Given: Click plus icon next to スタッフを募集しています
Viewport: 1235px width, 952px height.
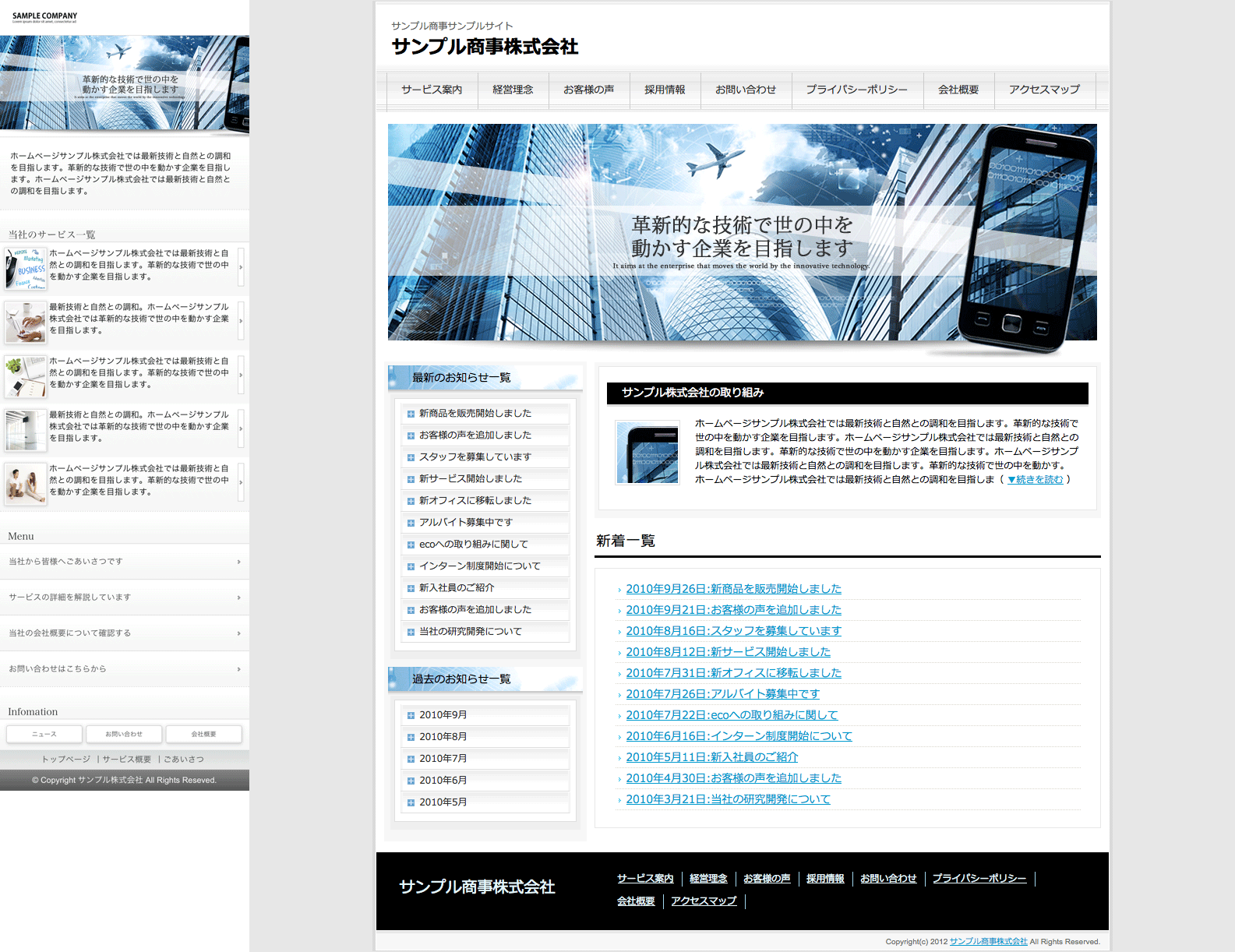Looking at the screenshot, I should (411, 458).
